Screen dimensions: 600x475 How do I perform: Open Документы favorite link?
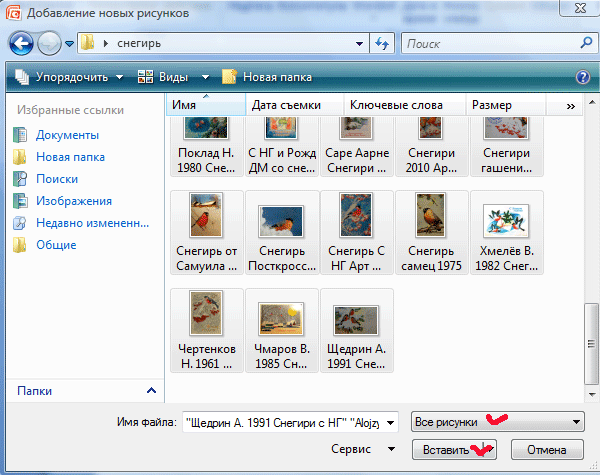pos(67,135)
